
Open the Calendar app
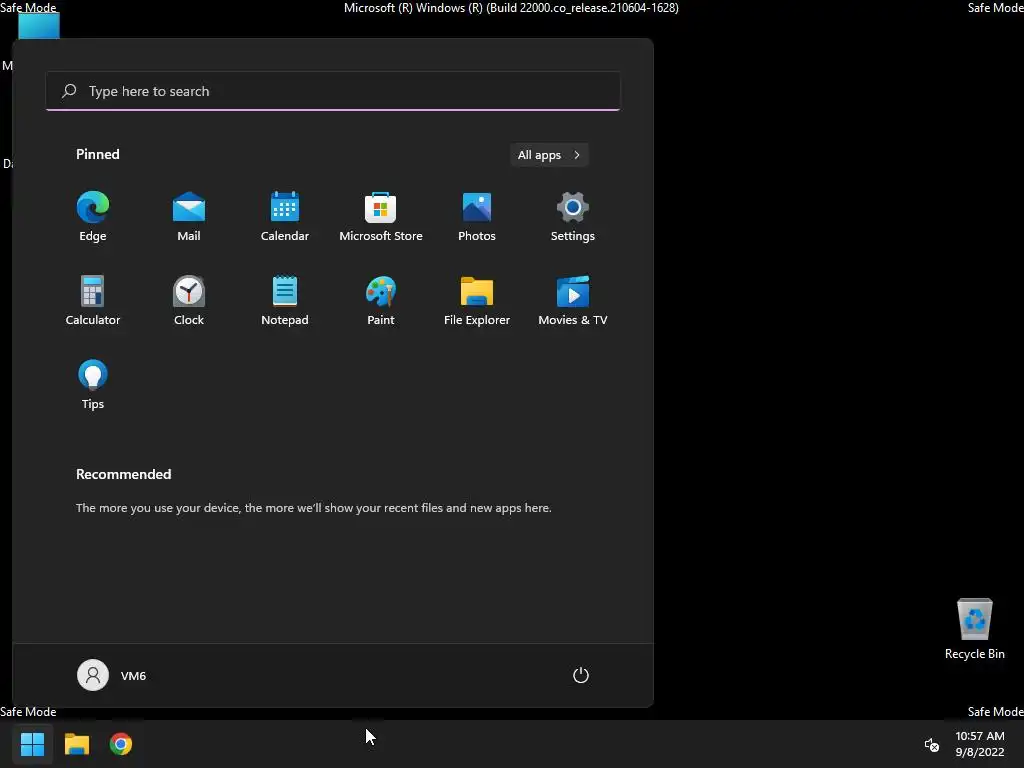click(285, 217)
